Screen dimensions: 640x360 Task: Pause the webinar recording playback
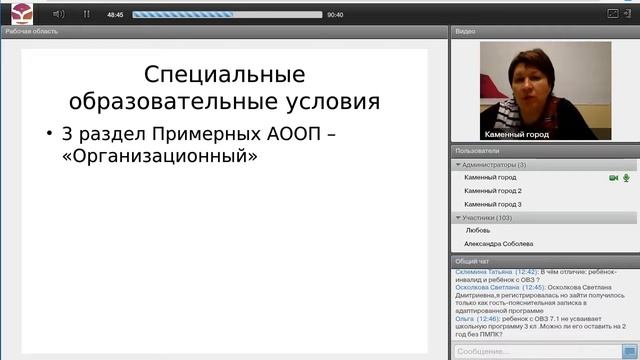pos(87,14)
